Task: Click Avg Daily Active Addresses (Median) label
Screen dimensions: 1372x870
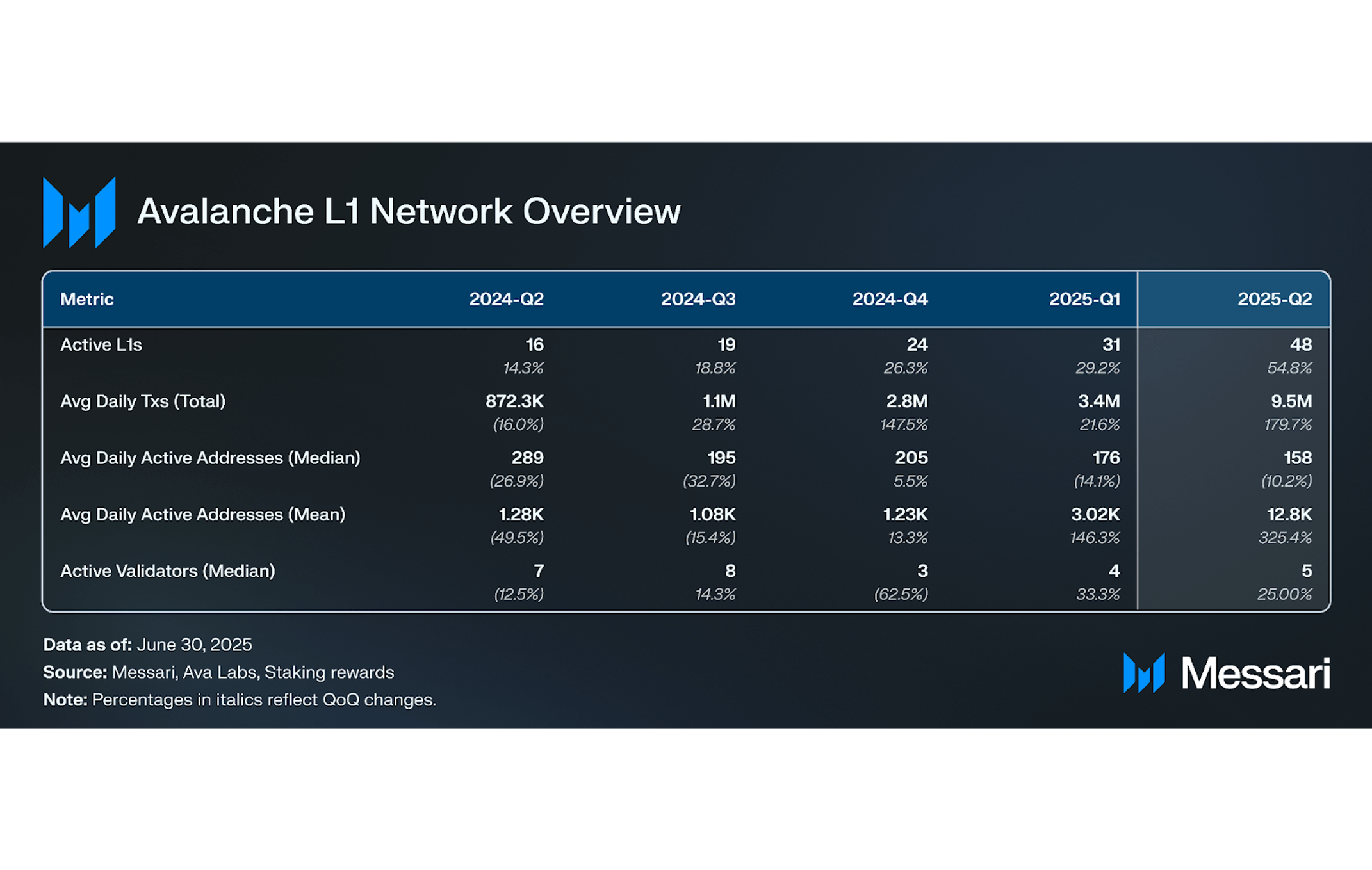Action: 210,458
